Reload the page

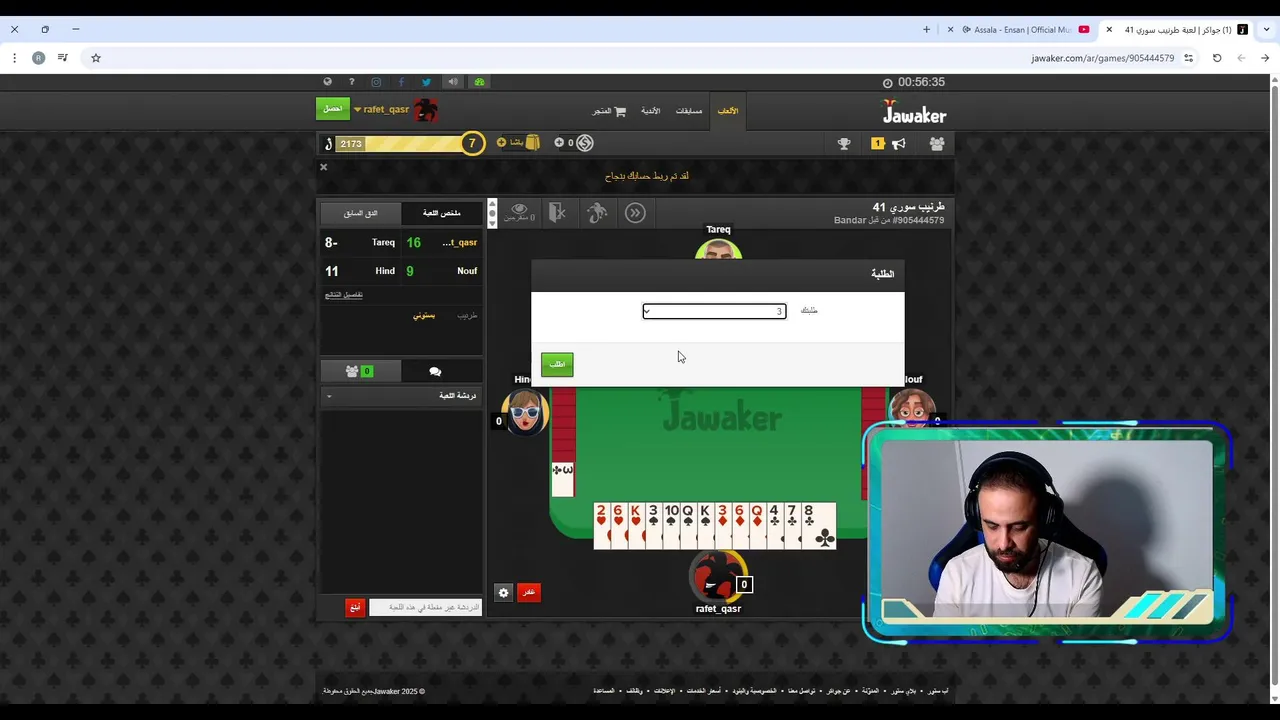point(1217,58)
